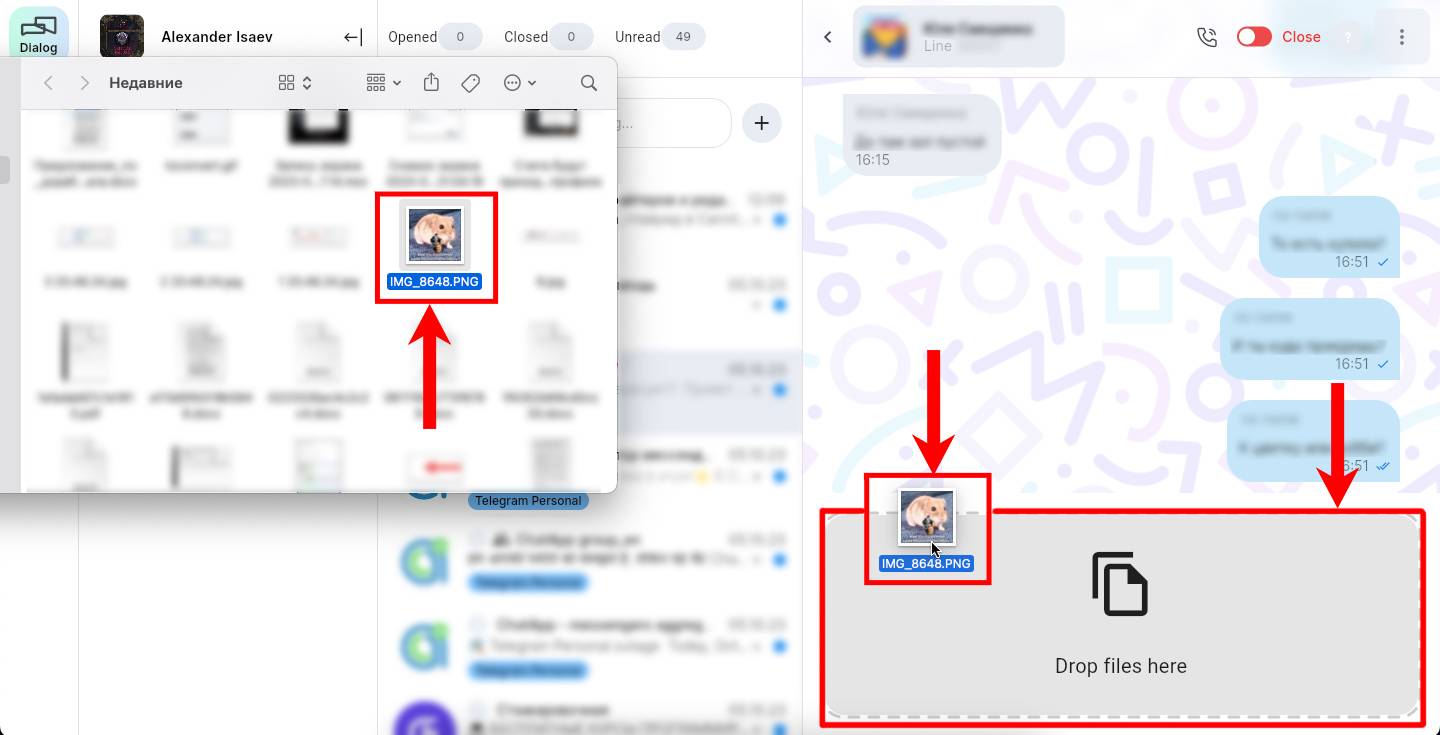Click the Alexander Isaev profile avatar
The image size is (1440, 735).
121,37
